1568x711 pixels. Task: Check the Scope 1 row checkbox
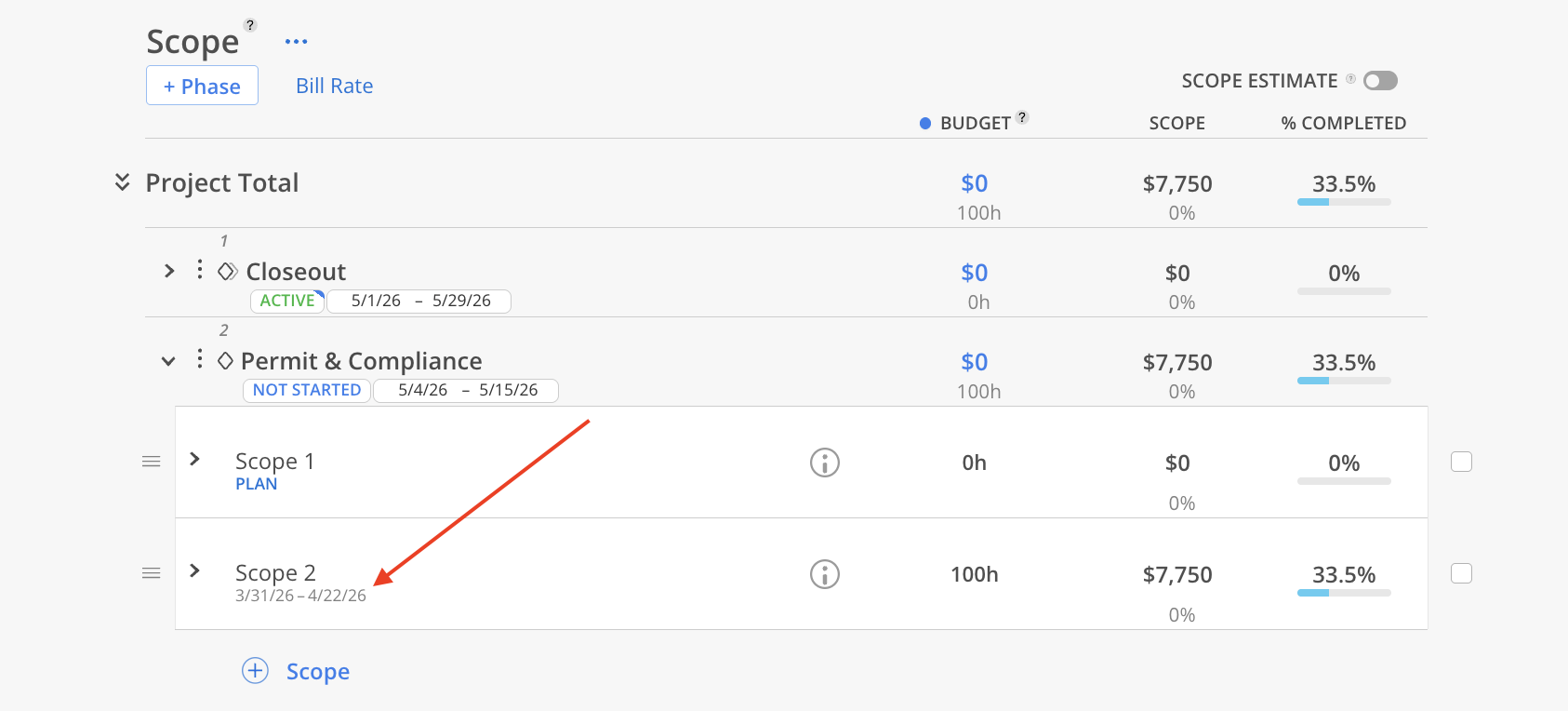pyautogui.click(x=1461, y=462)
